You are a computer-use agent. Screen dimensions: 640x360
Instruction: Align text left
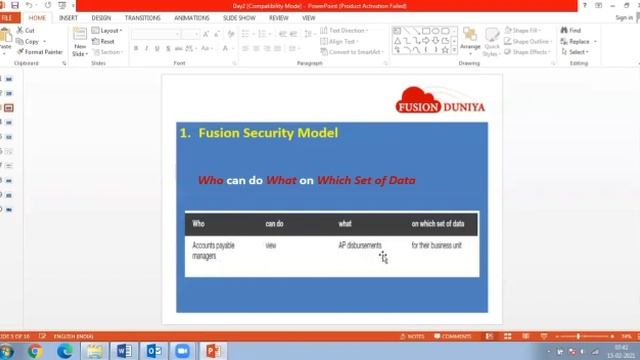(x=245, y=49)
